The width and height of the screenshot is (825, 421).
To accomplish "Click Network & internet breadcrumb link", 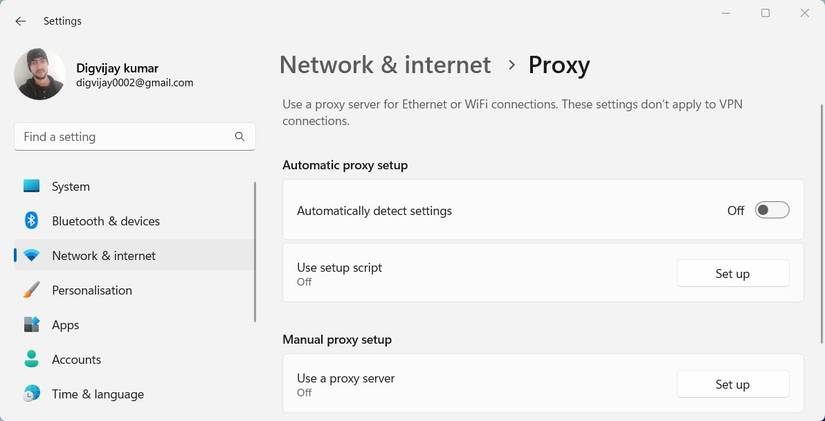I will click(x=385, y=65).
